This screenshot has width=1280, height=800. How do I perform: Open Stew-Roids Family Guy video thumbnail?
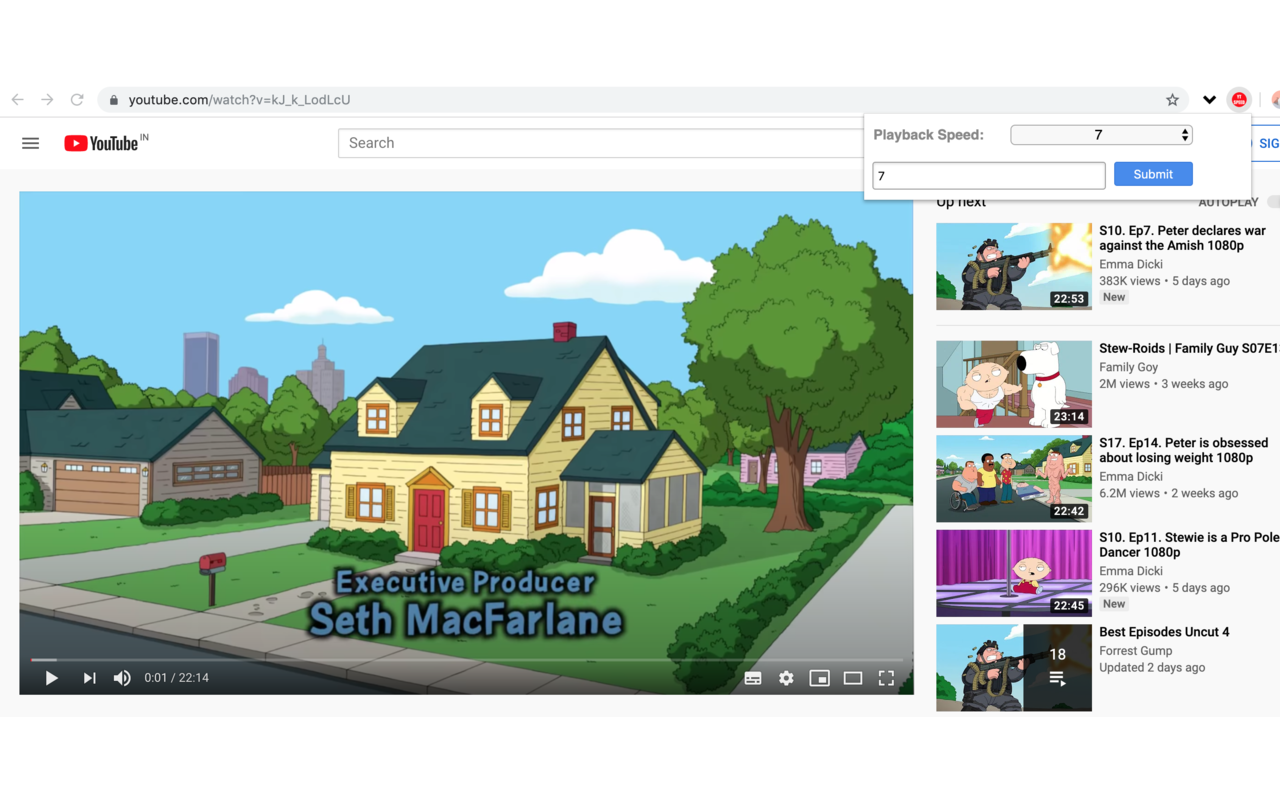(x=1014, y=384)
